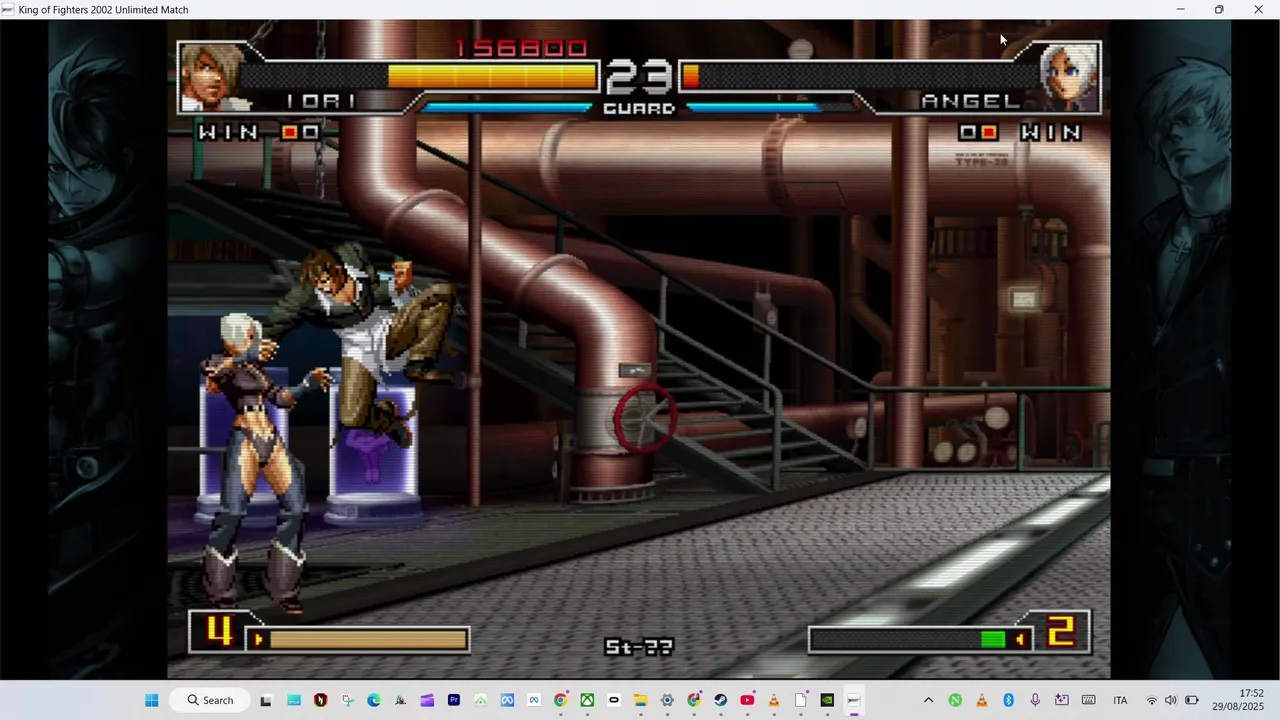Click the taskbar Search box
Screen dimensions: 1280x720
point(211,700)
